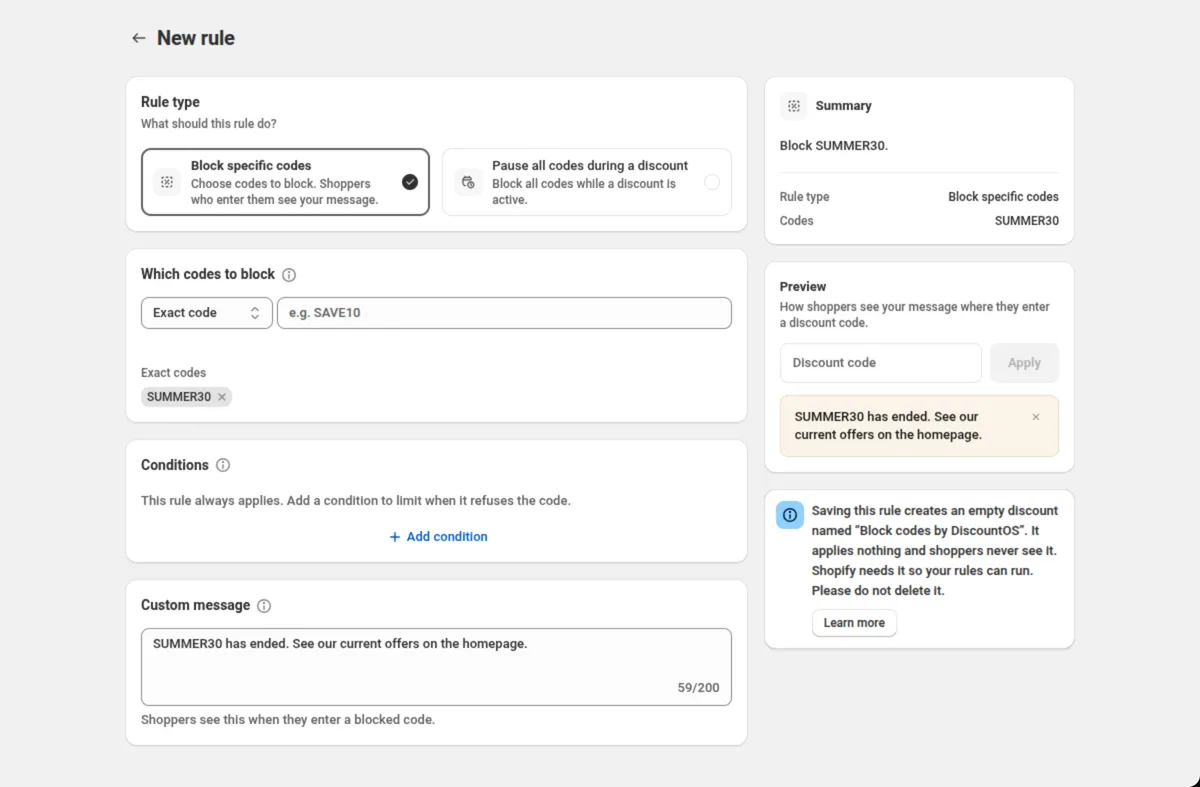This screenshot has width=1200, height=787.
Task: Click the Discount code preview field
Action: [881, 363]
